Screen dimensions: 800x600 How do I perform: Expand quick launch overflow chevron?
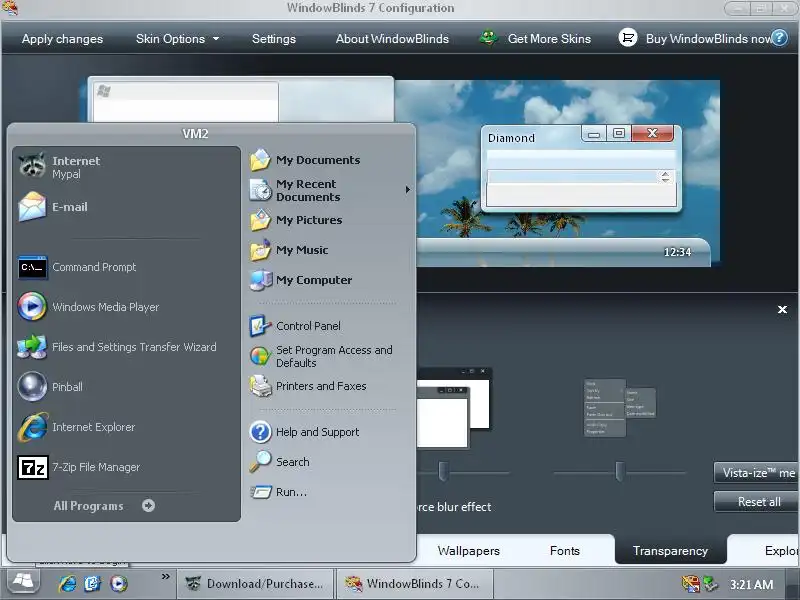click(x=165, y=577)
